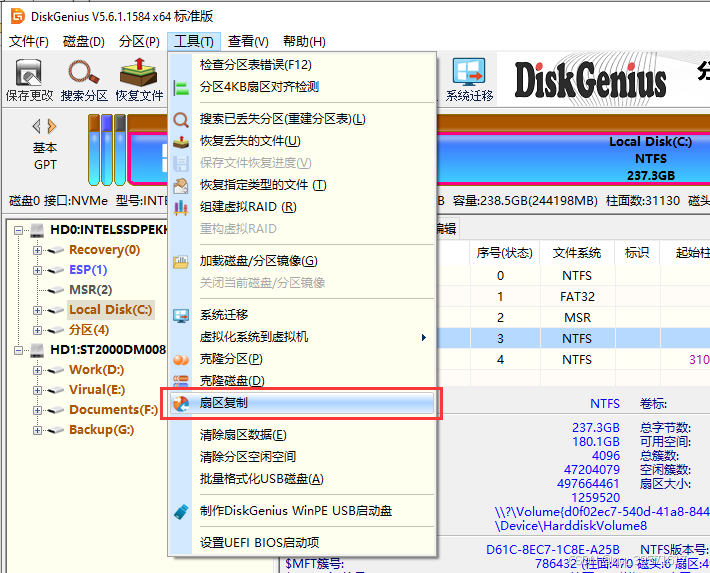This screenshot has width=710, height=573.
Task: Click icon beside 恢复指定类型的文件
Action: 181,185
